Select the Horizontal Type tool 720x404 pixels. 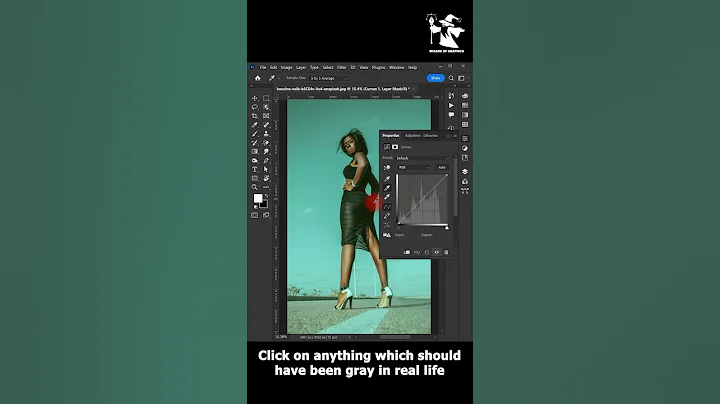[255, 169]
